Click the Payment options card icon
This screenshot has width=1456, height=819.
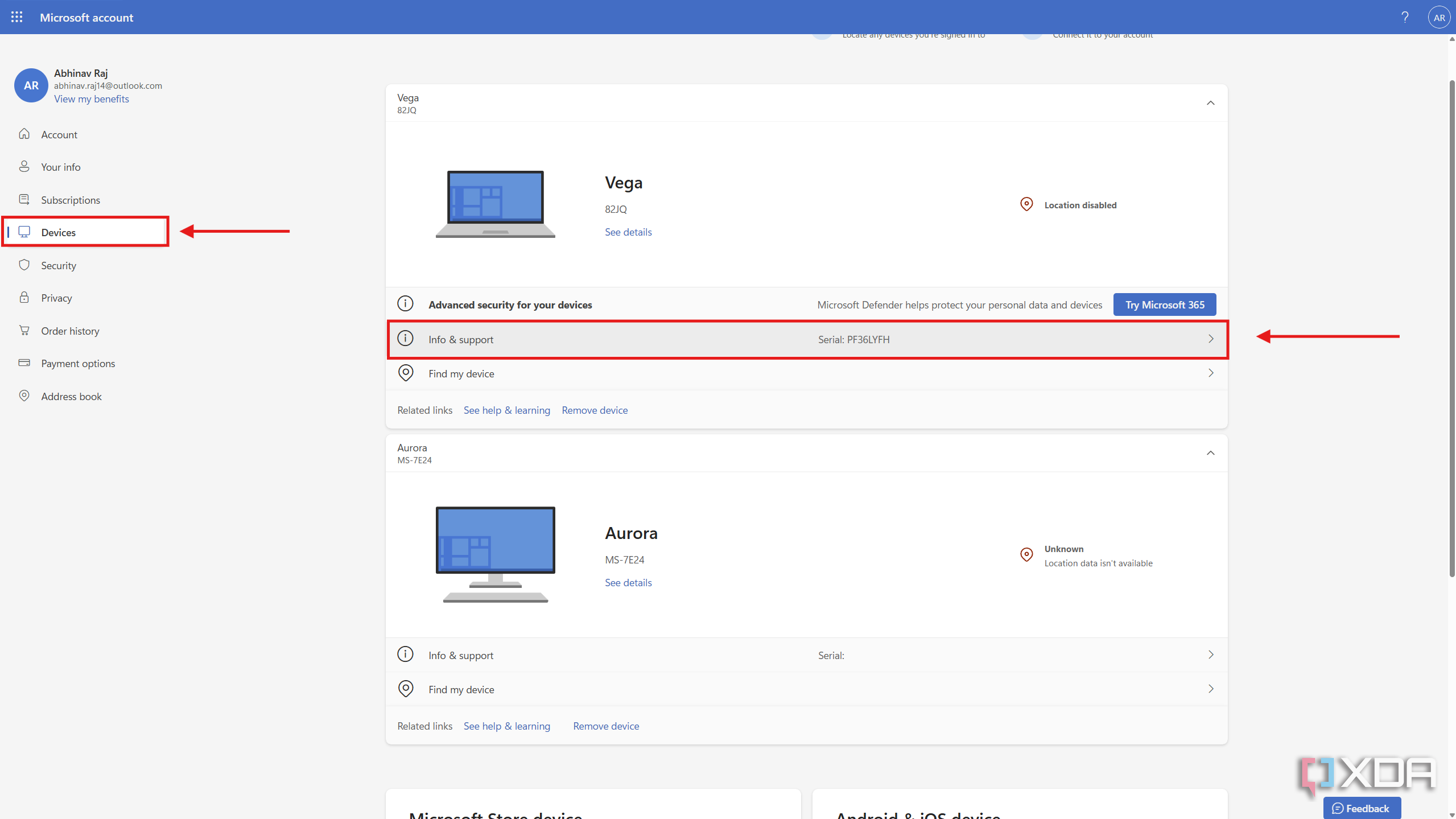tap(24, 363)
